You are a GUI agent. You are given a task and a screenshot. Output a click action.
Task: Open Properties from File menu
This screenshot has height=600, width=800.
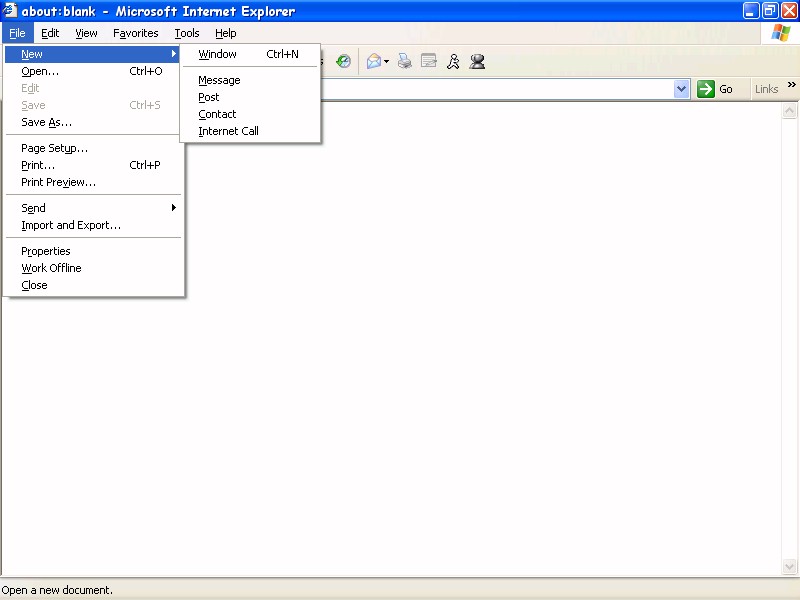(x=92, y=251)
